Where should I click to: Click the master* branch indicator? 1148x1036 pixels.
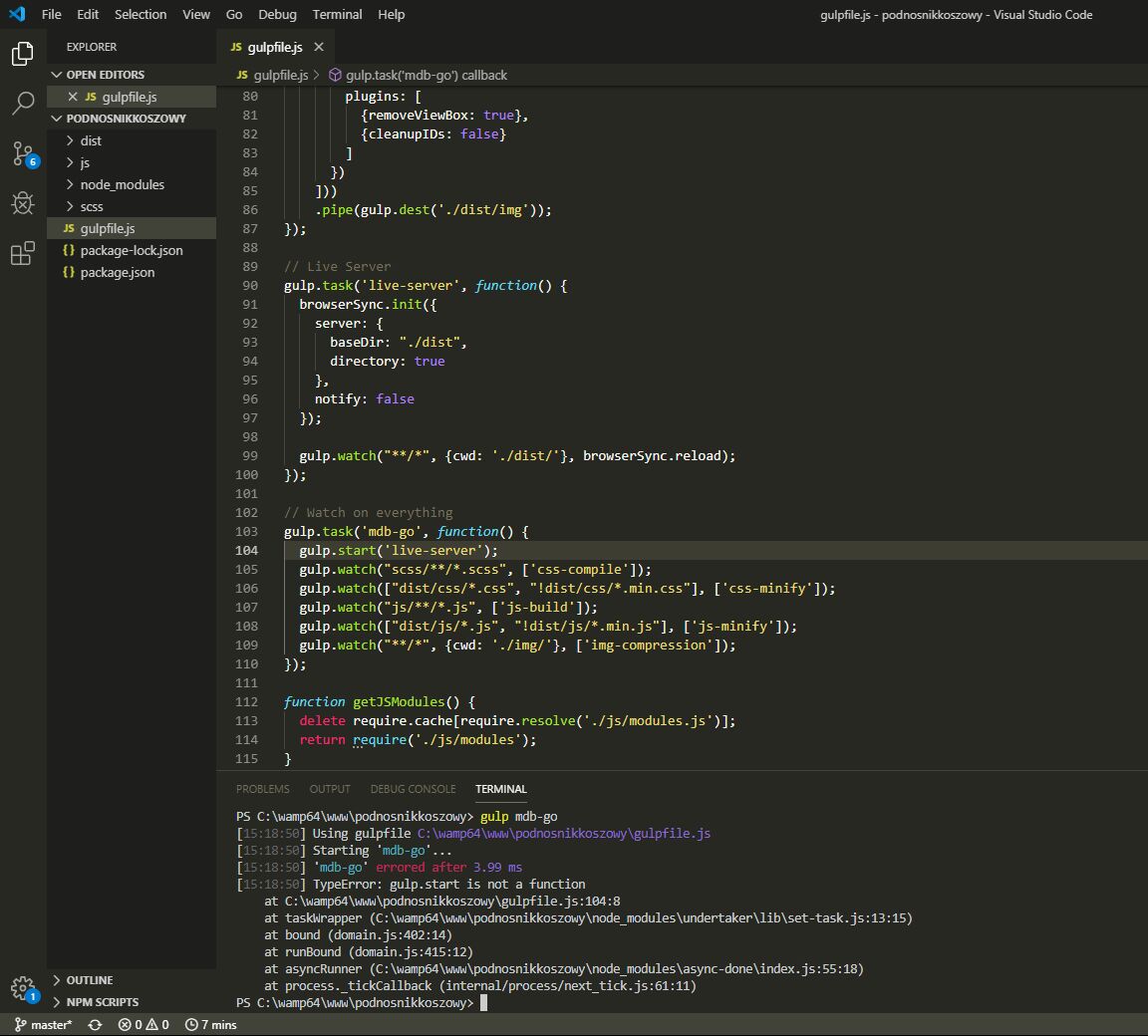tap(43, 1025)
